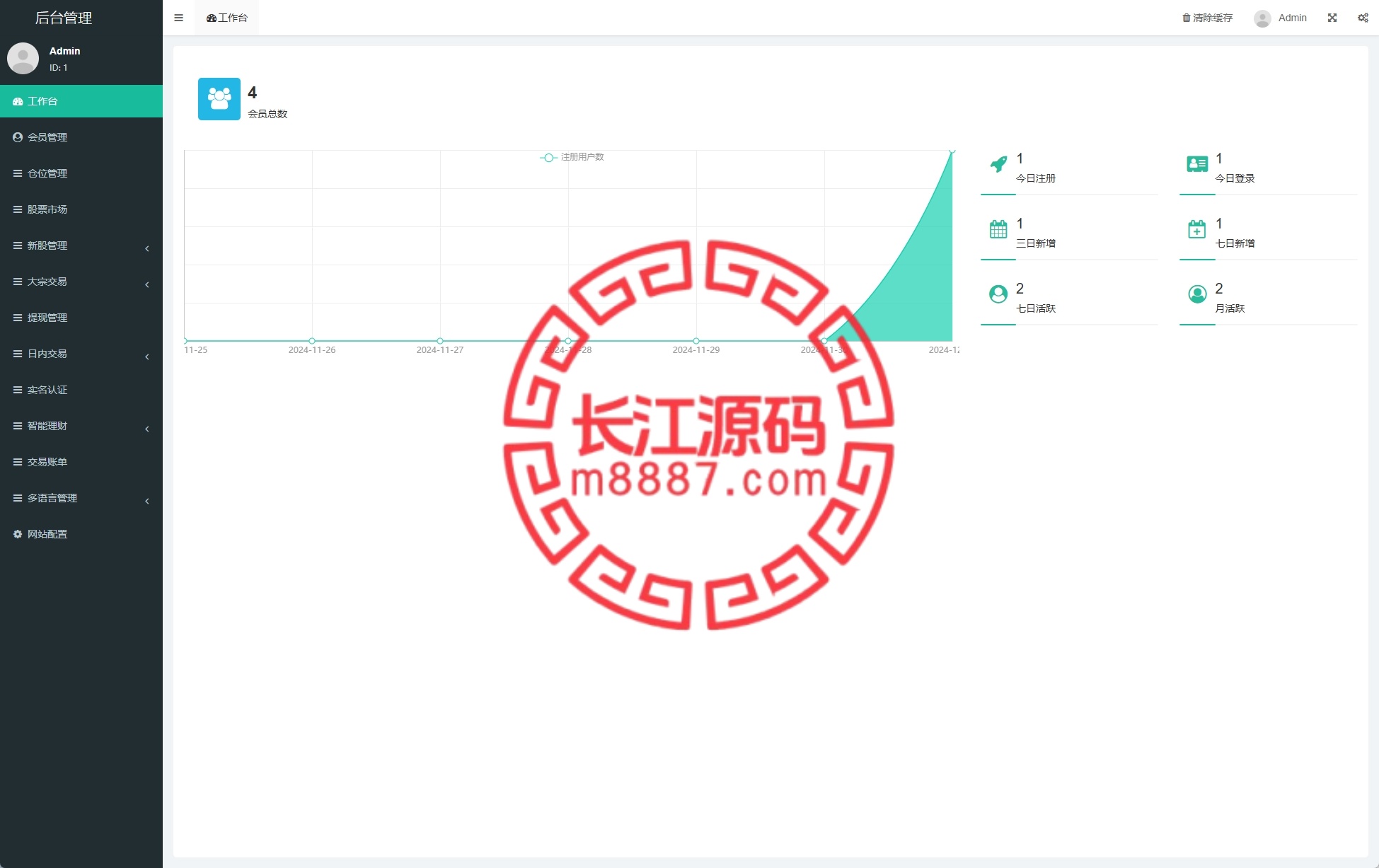This screenshot has height=868, width=1379.
Task: Click the 三日新增 label
Action: 1036,243
